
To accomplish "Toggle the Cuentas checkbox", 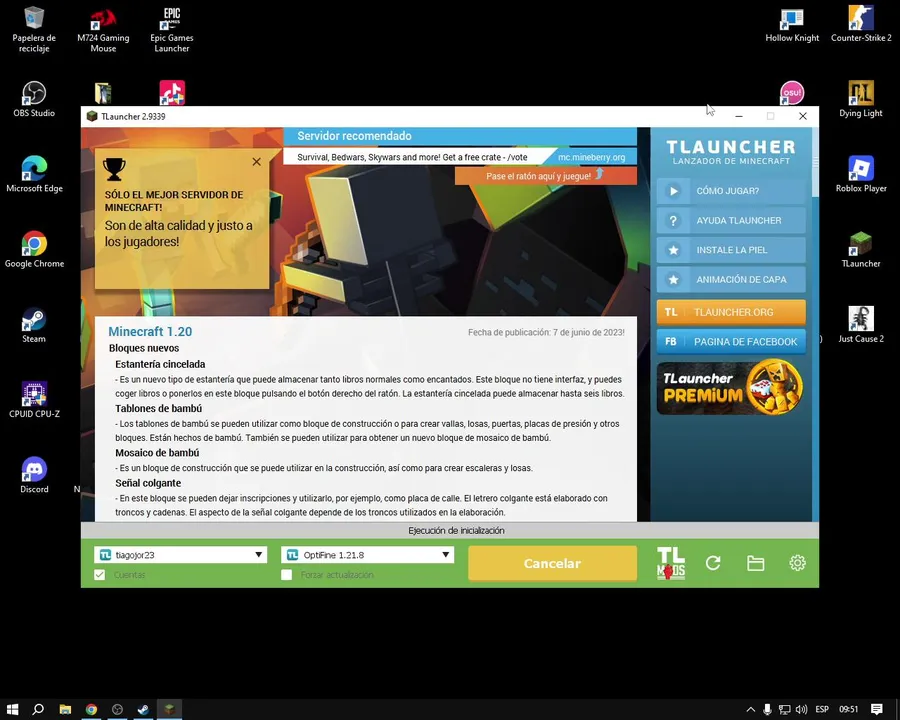I will (100, 575).
